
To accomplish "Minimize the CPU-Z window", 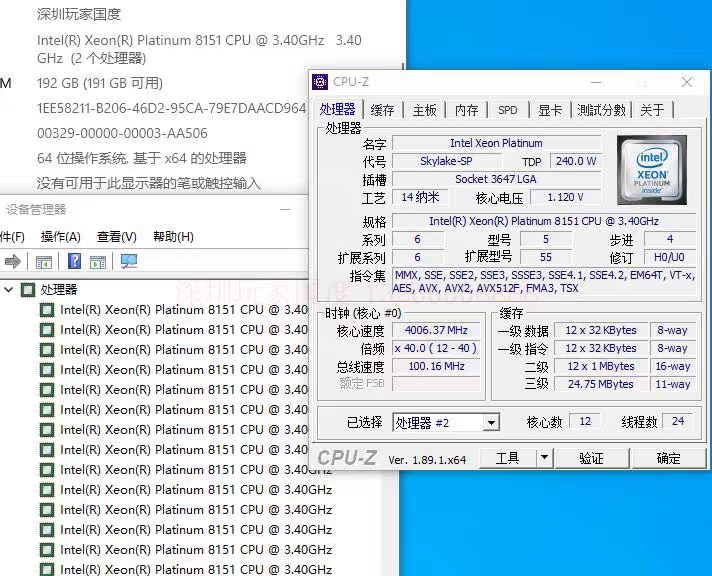I will (x=596, y=83).
